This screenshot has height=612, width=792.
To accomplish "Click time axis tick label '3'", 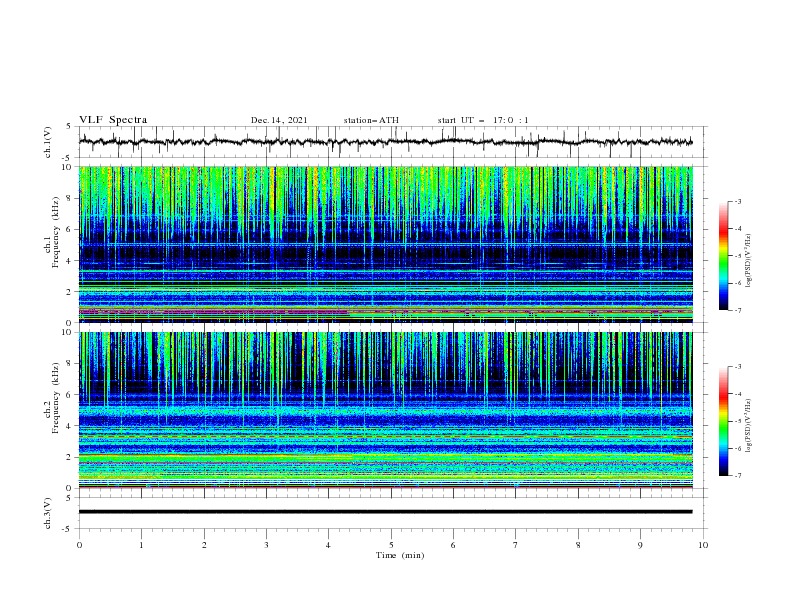I will (266, 545).
